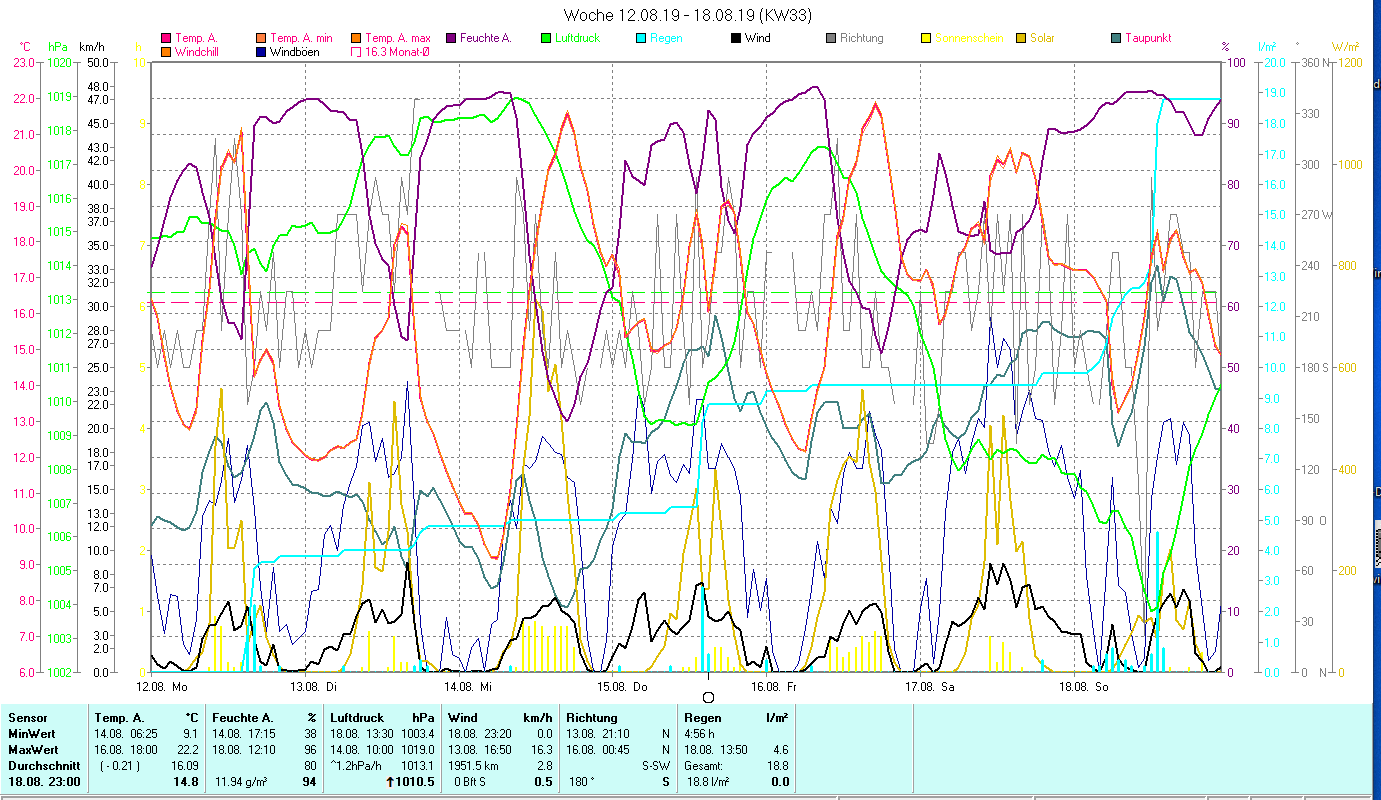Select the yellow Sonnenschein legend swatch
Screen dimensions: 1381x800
tap(925, 39)
